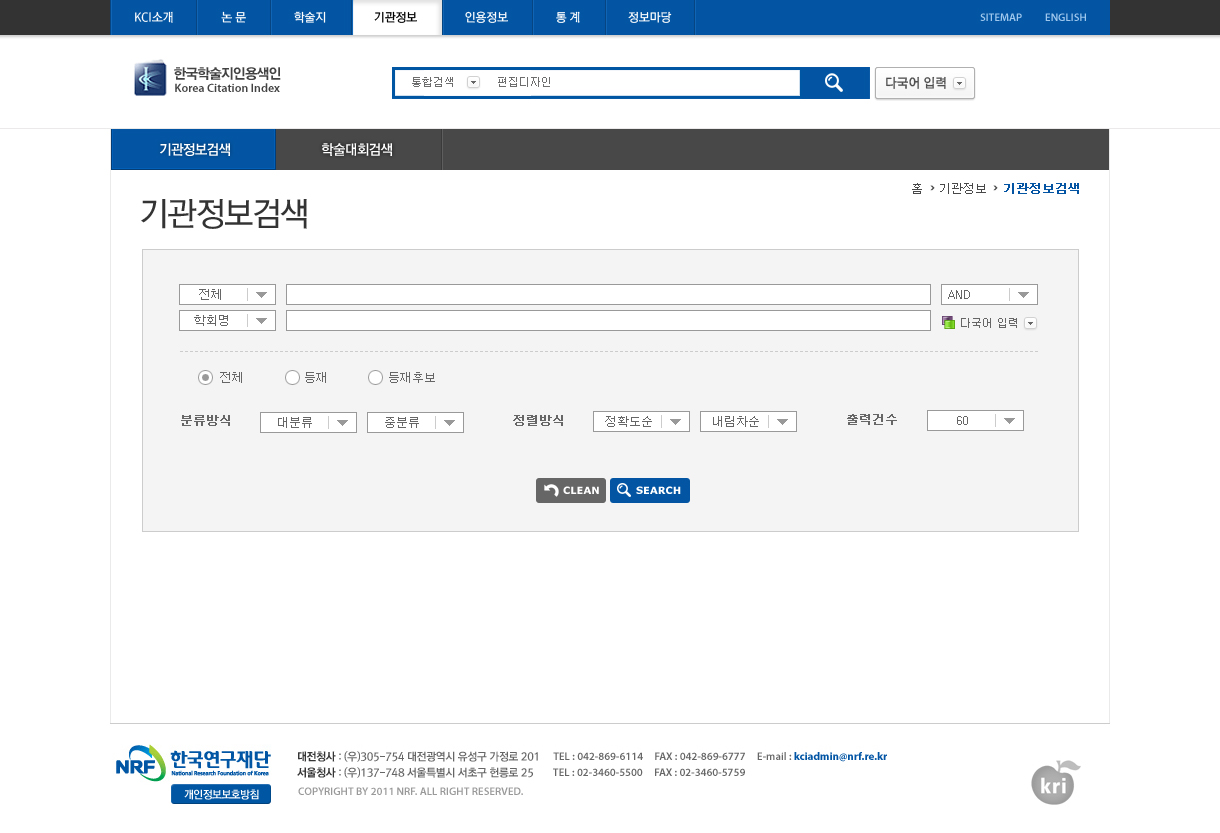The width and height of the screenshot is (1220, 833).
Task: Click the magnifier search icon button
Action: click(x=834, y=83)
